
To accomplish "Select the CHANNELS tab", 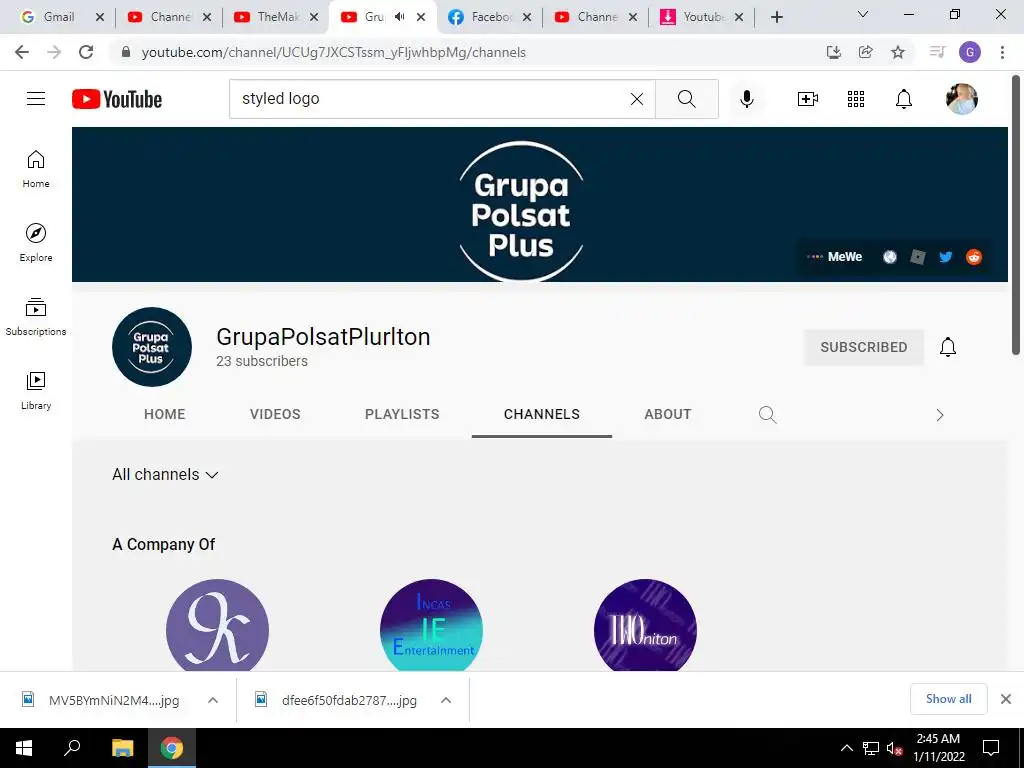I will coord(541,414).
